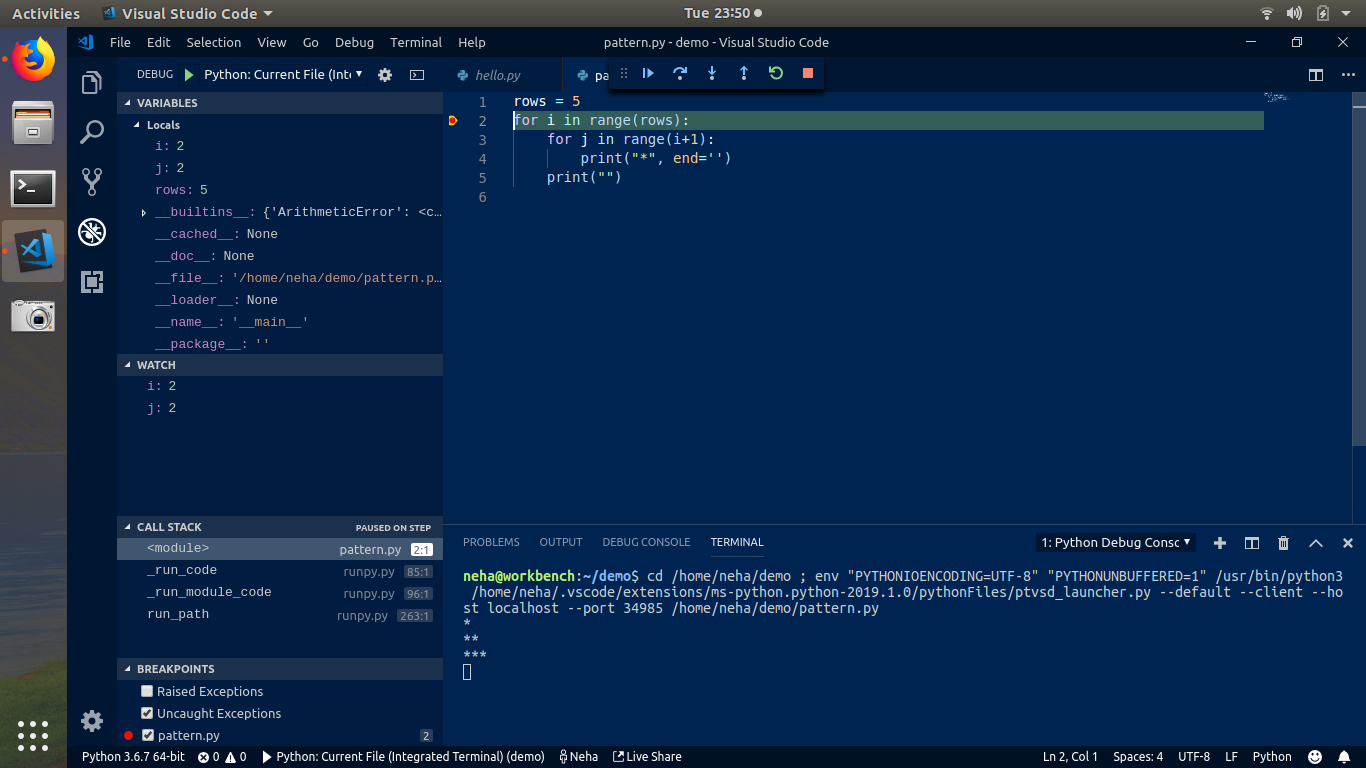1366x768 pixels.
Task: Collapse the Variables section
Action: (127, 102)
